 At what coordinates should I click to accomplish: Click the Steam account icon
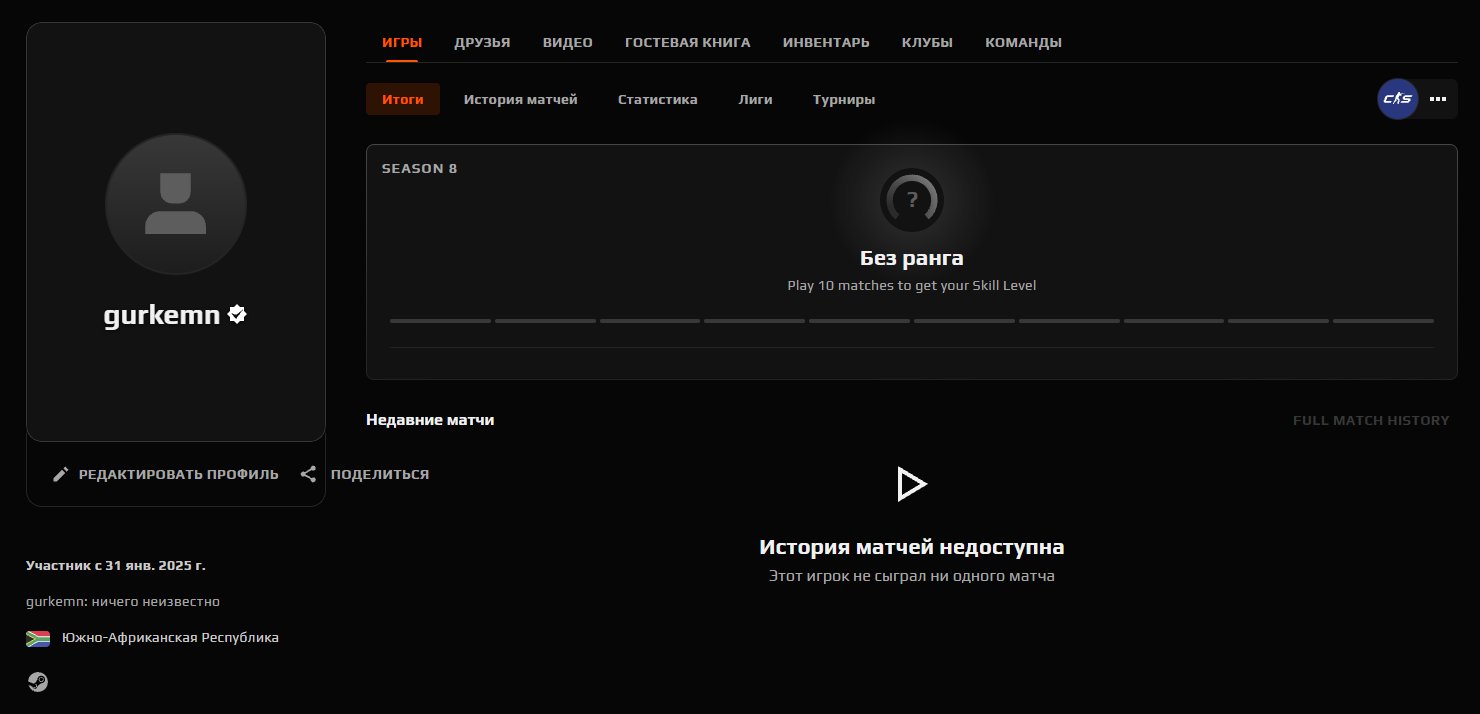click(x=37, y=682)
